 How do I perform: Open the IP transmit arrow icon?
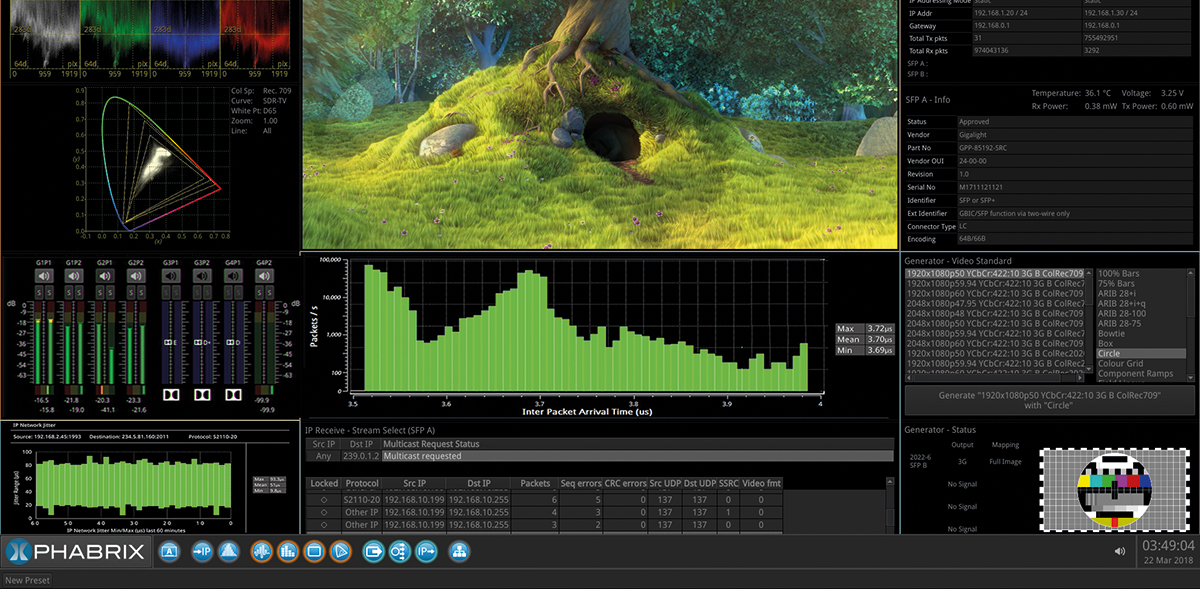[426, 551]
